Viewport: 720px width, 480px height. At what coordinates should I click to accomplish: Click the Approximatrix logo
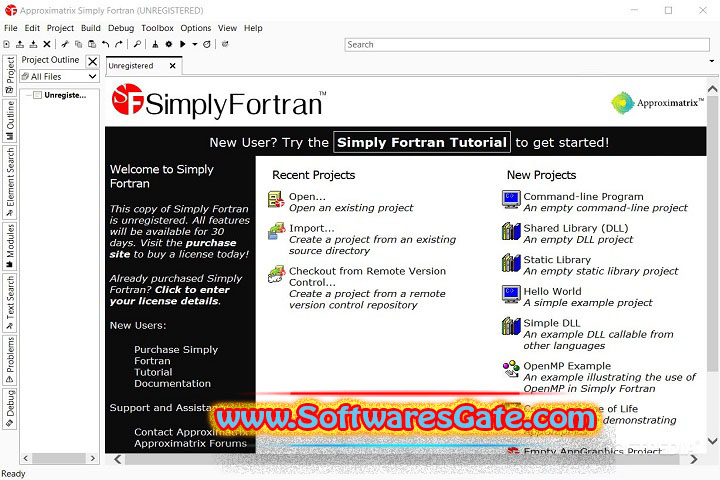click(x=657, y=103)
